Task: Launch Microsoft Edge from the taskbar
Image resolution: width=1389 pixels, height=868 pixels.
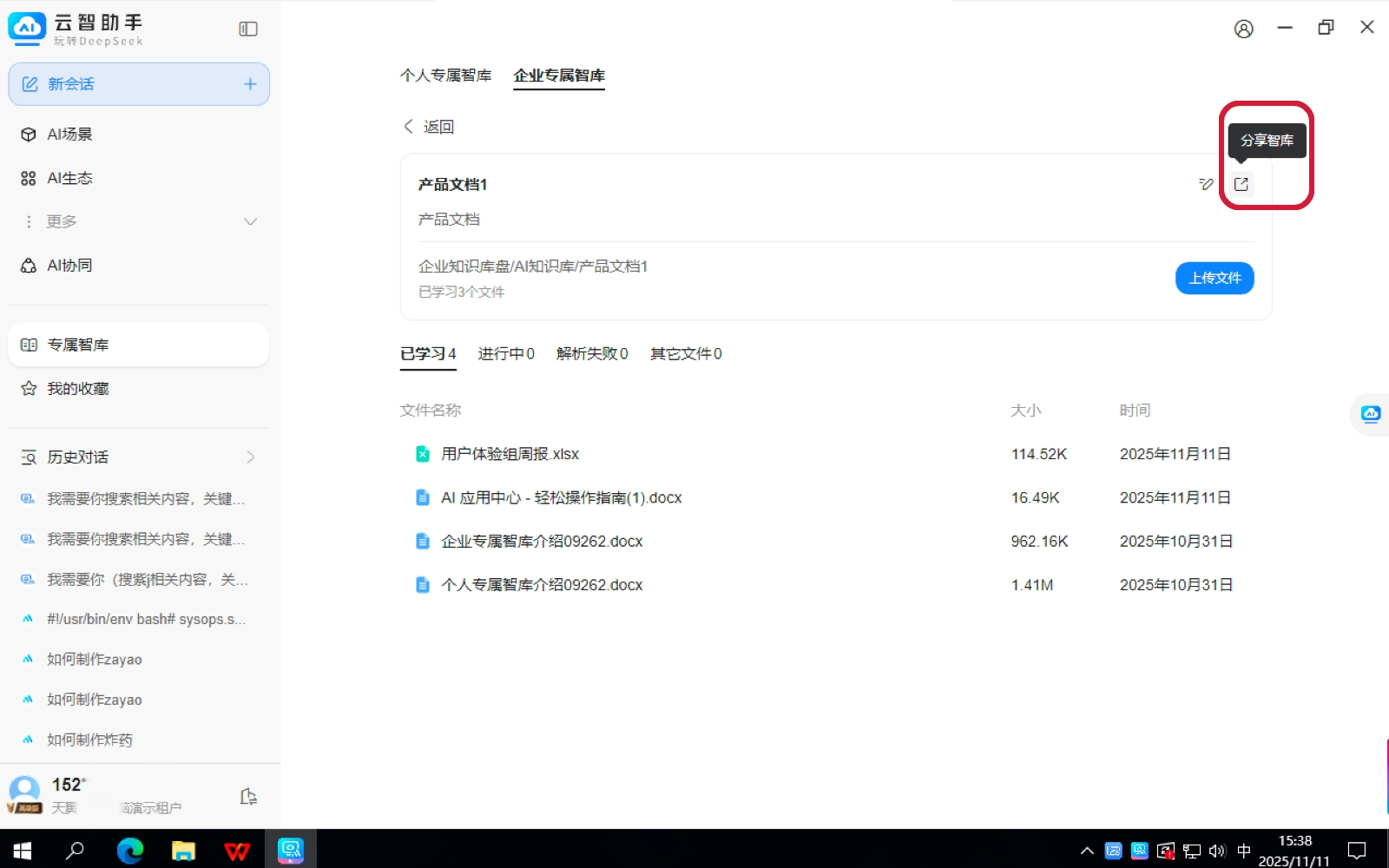Action: coord(130,850)
